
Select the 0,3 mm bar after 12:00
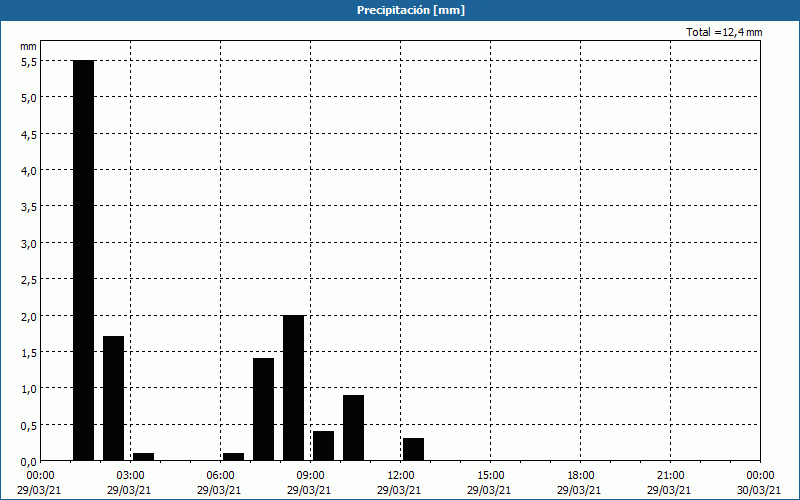413,449
